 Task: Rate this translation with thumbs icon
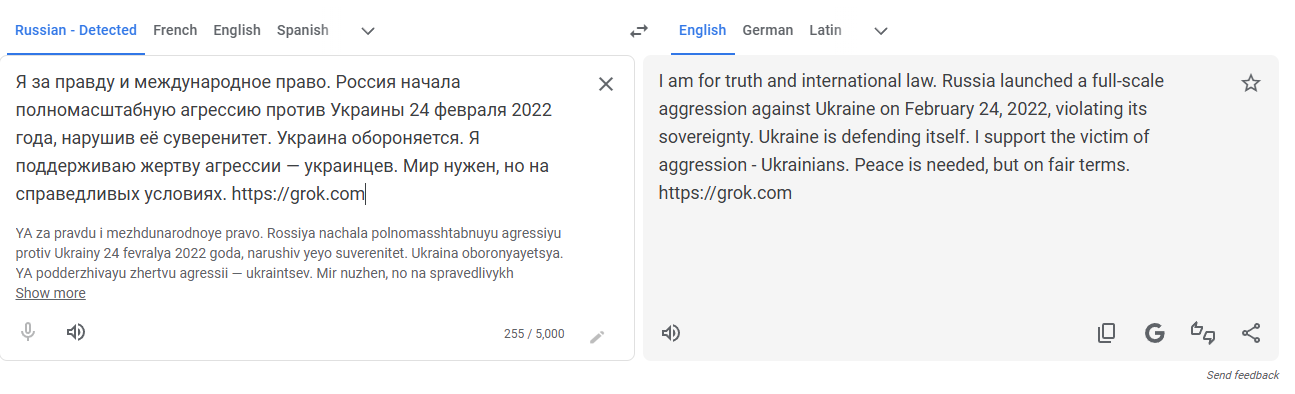point(1202,333)
